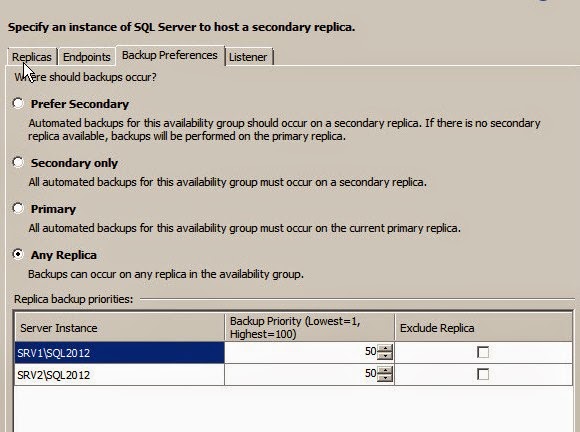Click the Secondary only description text
The width and height of the screenshot is (580, 432).
(227, 182)
